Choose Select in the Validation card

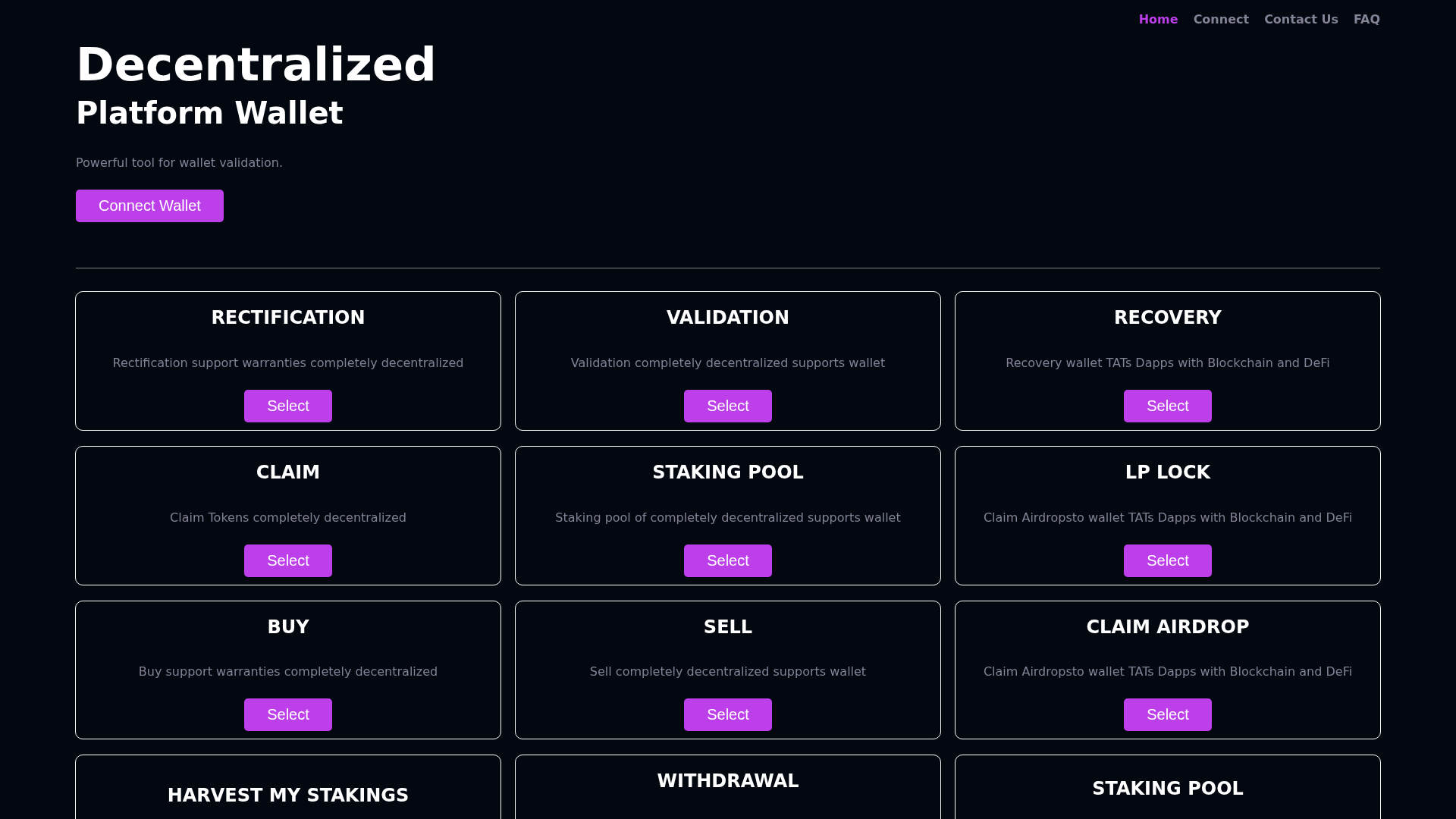[x=727, y=406]
